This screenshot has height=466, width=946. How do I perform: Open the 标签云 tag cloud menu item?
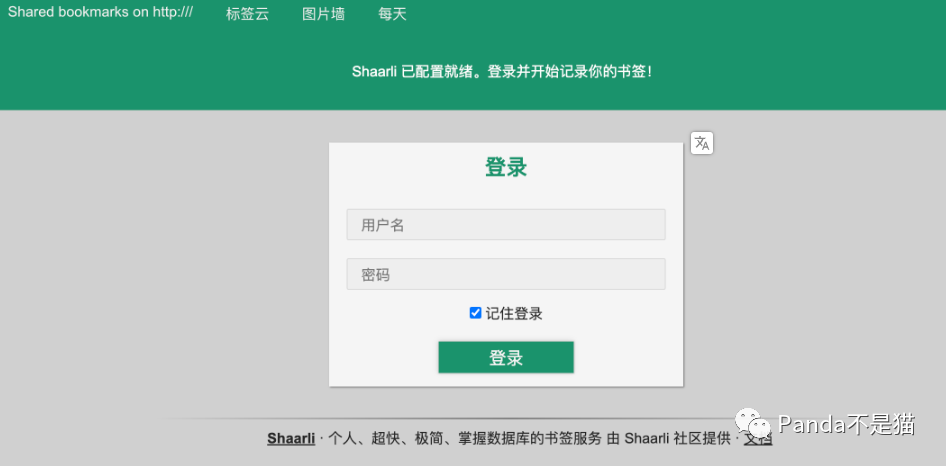pos(247,14)
